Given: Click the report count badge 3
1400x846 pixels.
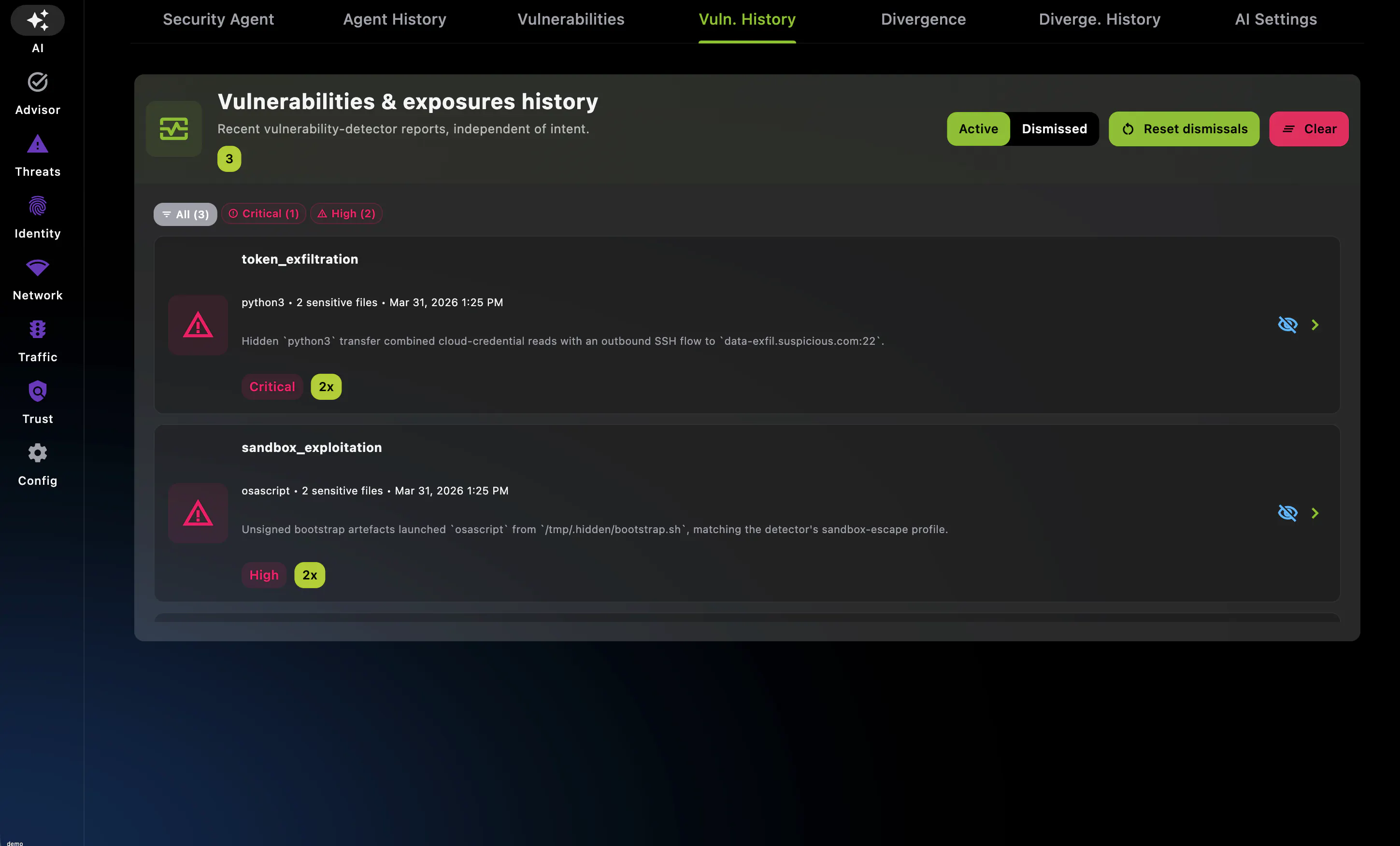Looking at the screenshot, I should pos(229,159).
